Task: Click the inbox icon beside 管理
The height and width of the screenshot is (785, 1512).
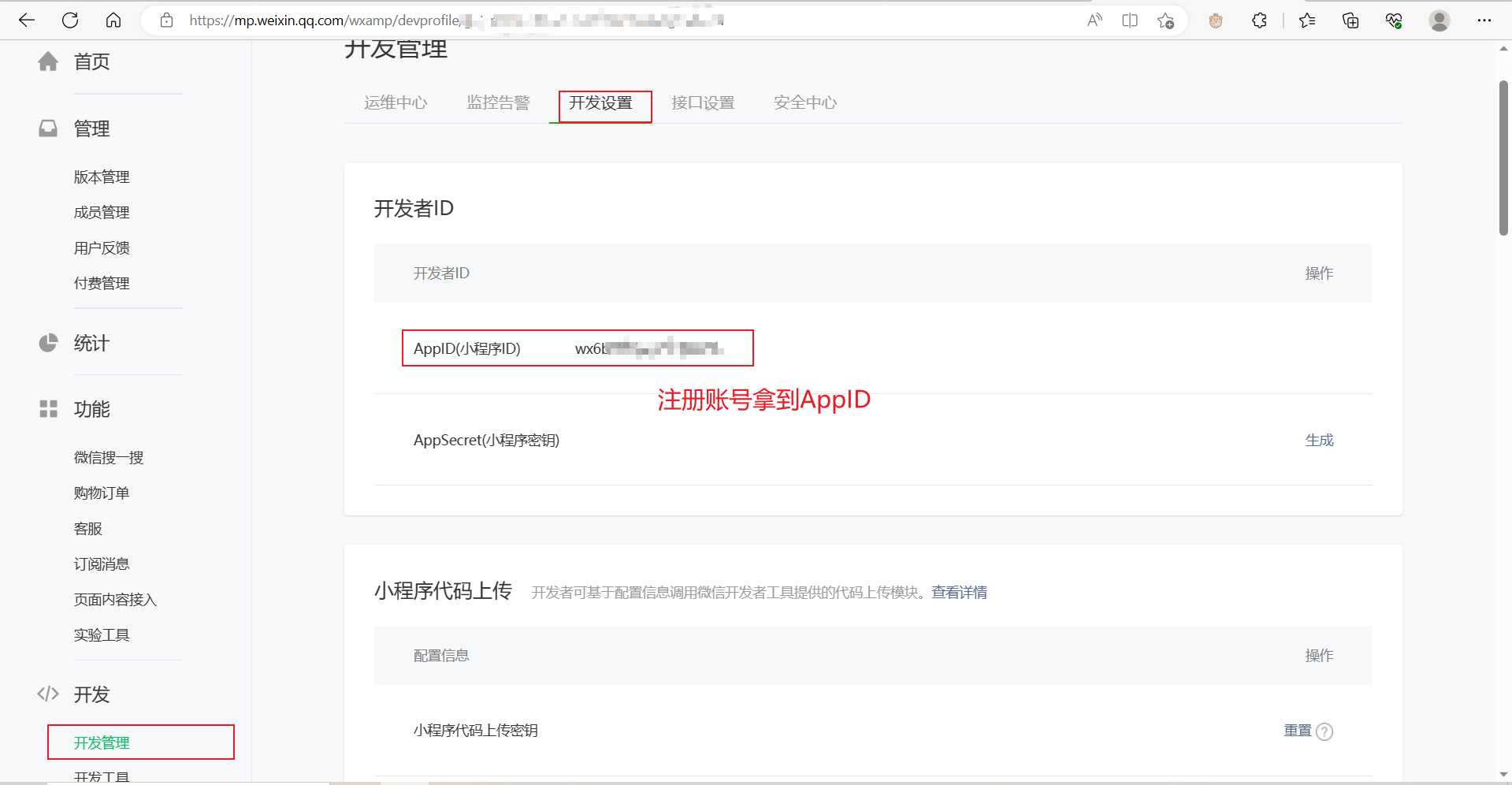Action: pyautogui.click(x=48, y=128)
